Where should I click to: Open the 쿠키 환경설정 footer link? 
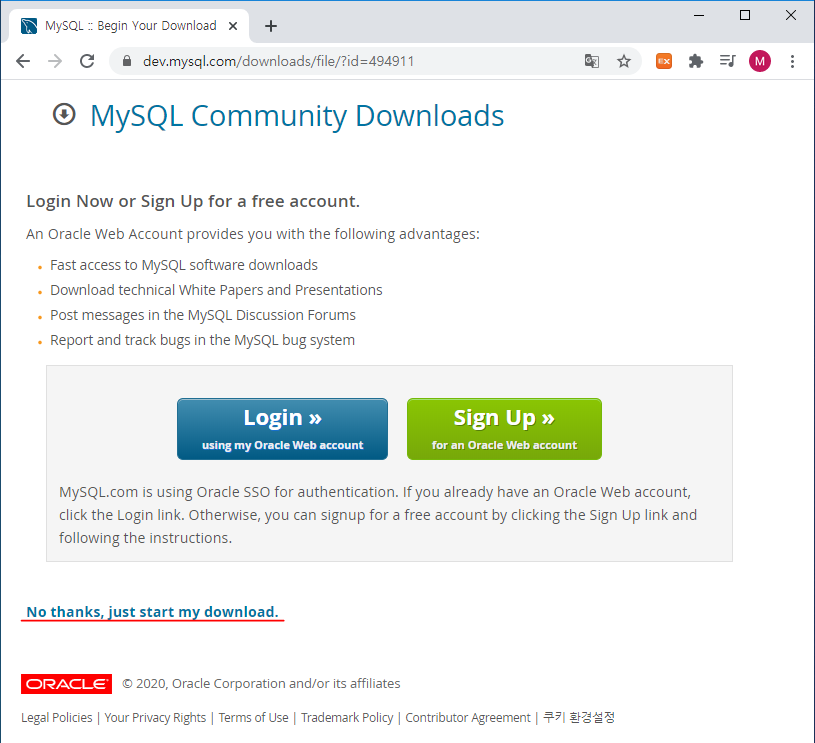pyautogui.click(x=579, y=718)
